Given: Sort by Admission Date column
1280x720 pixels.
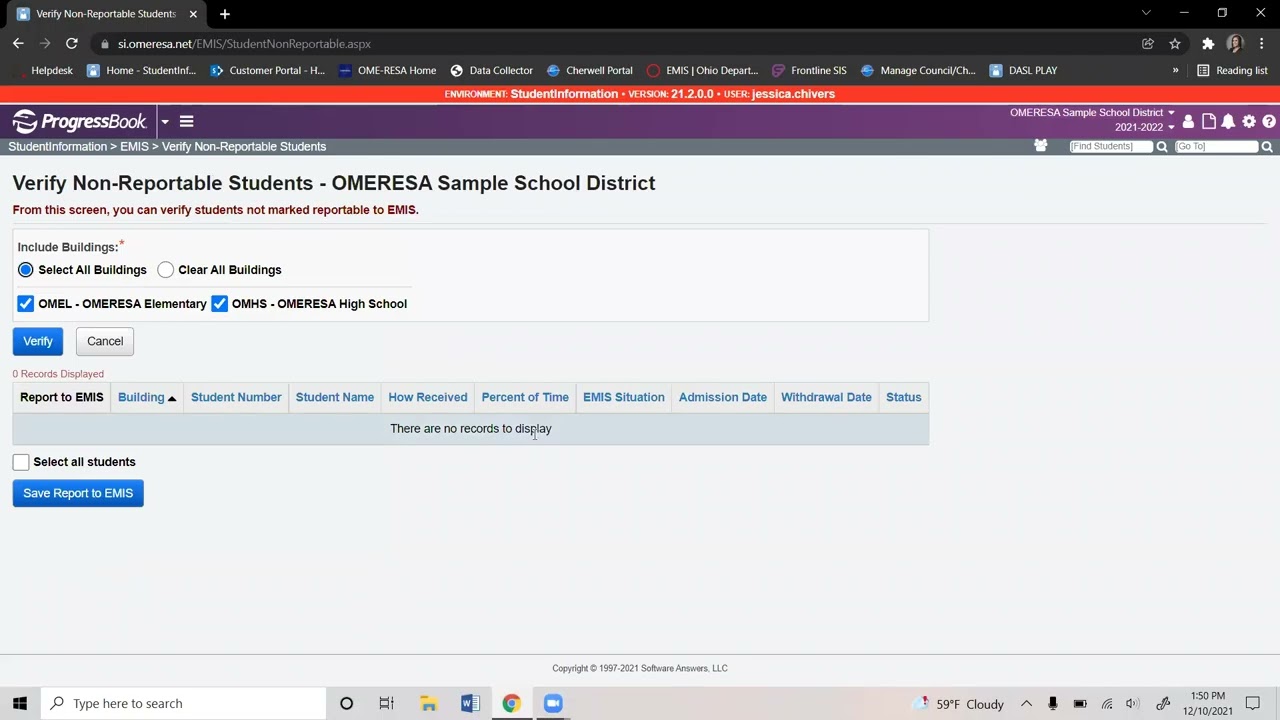Looking at the screenshot, I should (723, 397).
